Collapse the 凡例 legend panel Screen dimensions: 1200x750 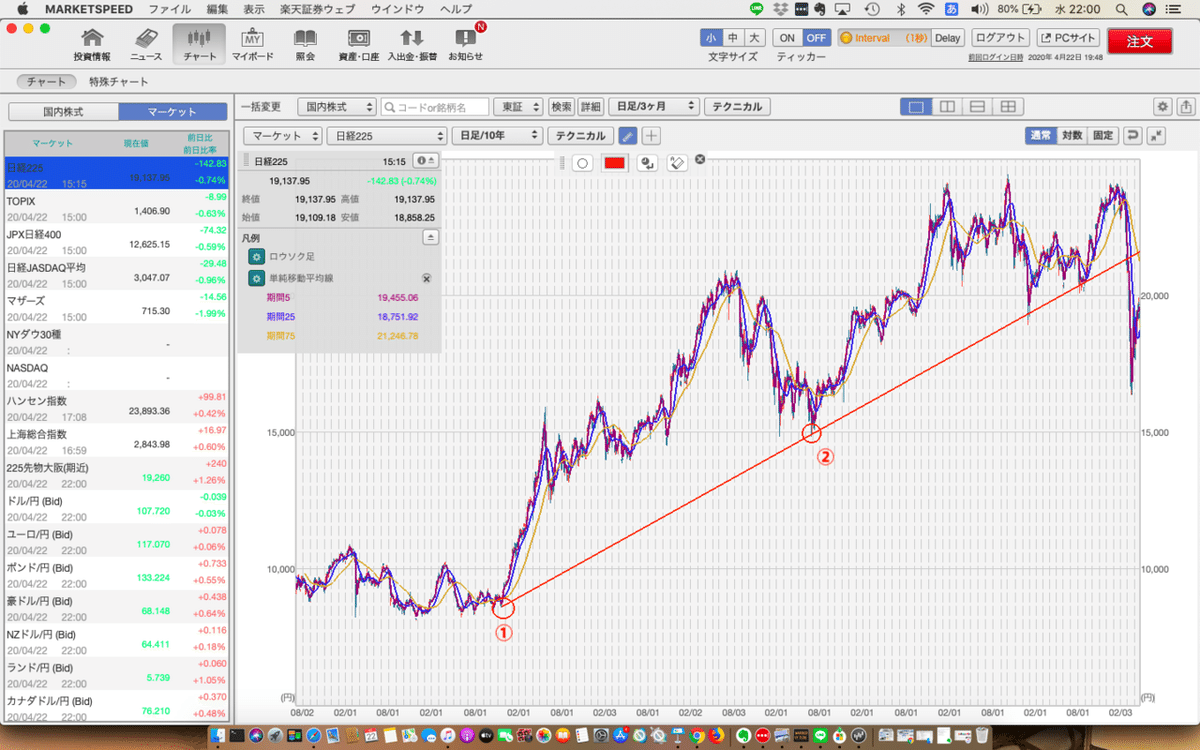click(x=431, y=237)
